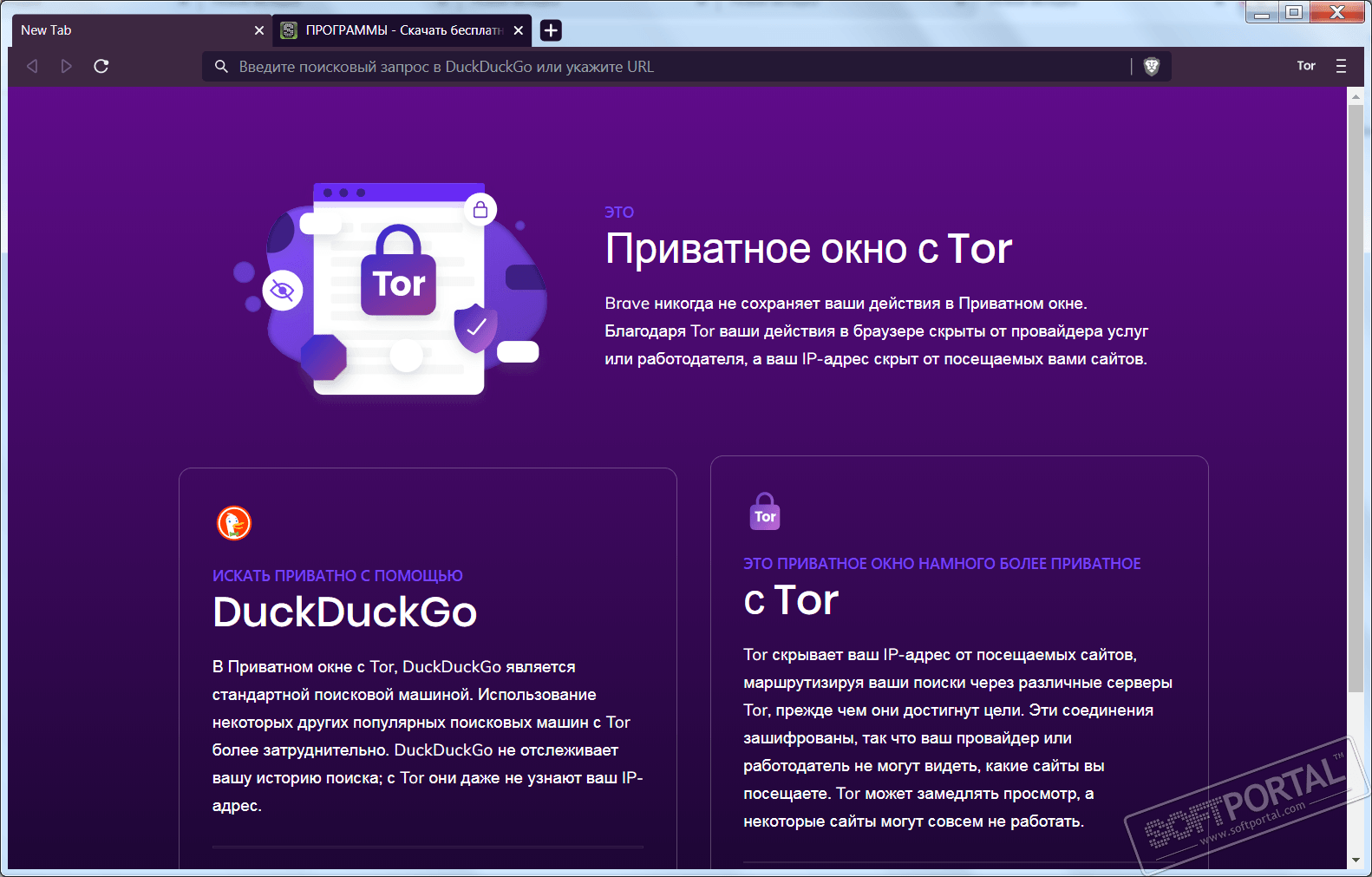
Task: Click the large Tor padlock illustration
Action: [x=399, y=271]
